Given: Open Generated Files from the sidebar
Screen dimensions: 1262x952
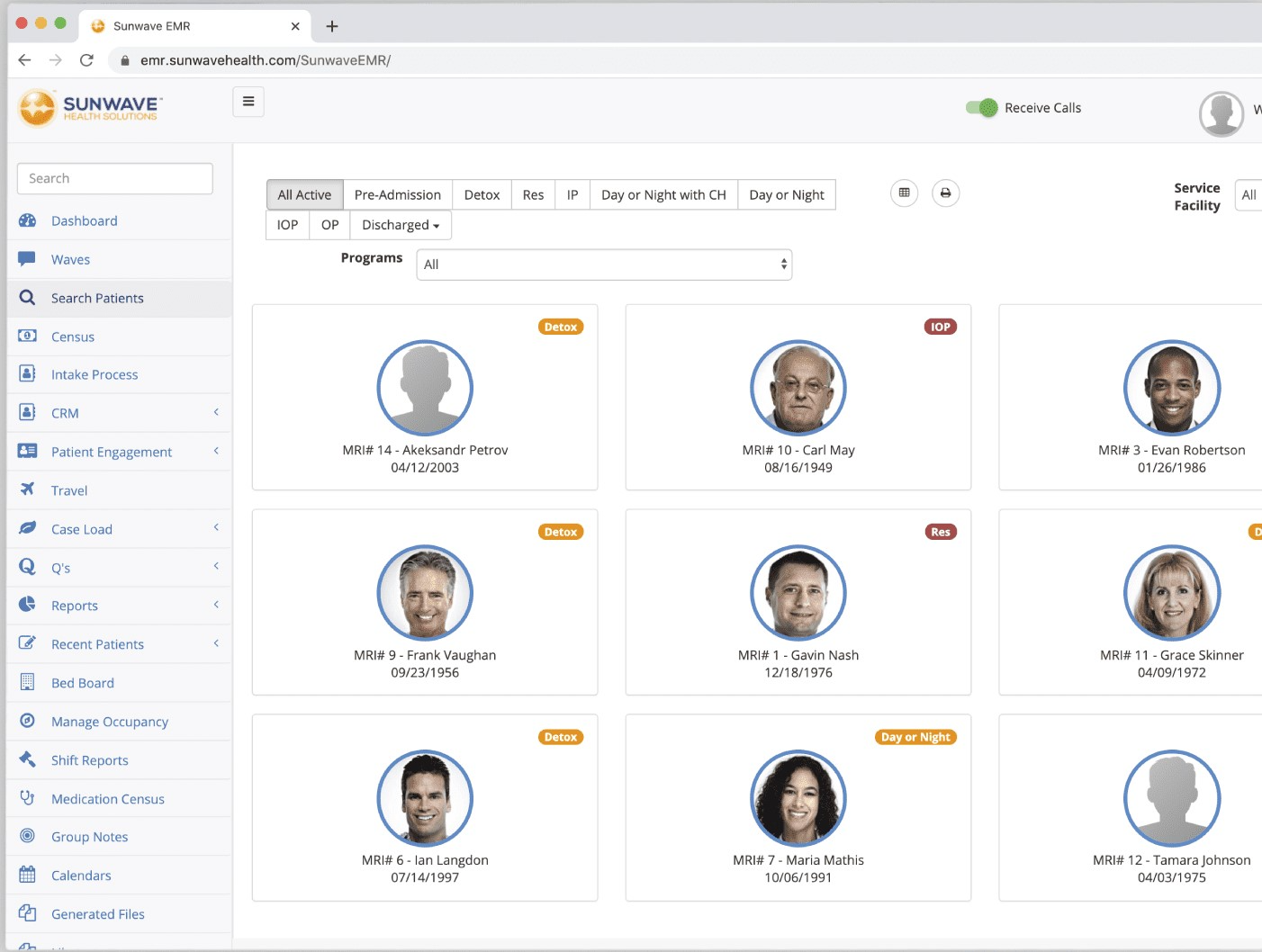Looking at the screenshot, I should [97, 914].
